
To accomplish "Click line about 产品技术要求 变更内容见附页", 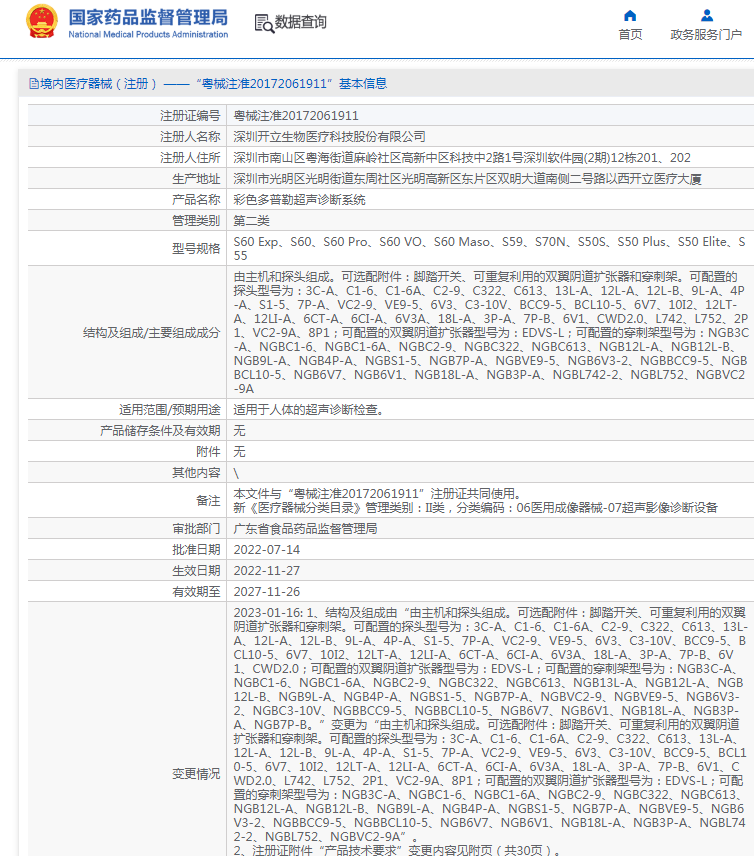I will [x=397, y=850].
